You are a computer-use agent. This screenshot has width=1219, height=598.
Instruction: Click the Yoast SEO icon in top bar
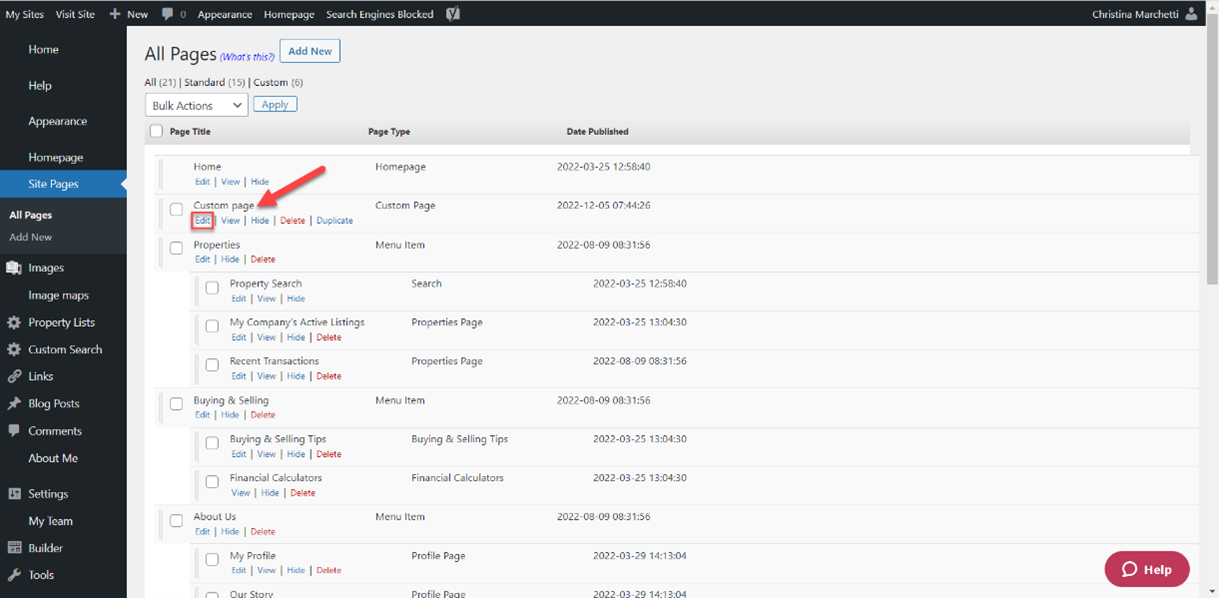pos(453,14)
